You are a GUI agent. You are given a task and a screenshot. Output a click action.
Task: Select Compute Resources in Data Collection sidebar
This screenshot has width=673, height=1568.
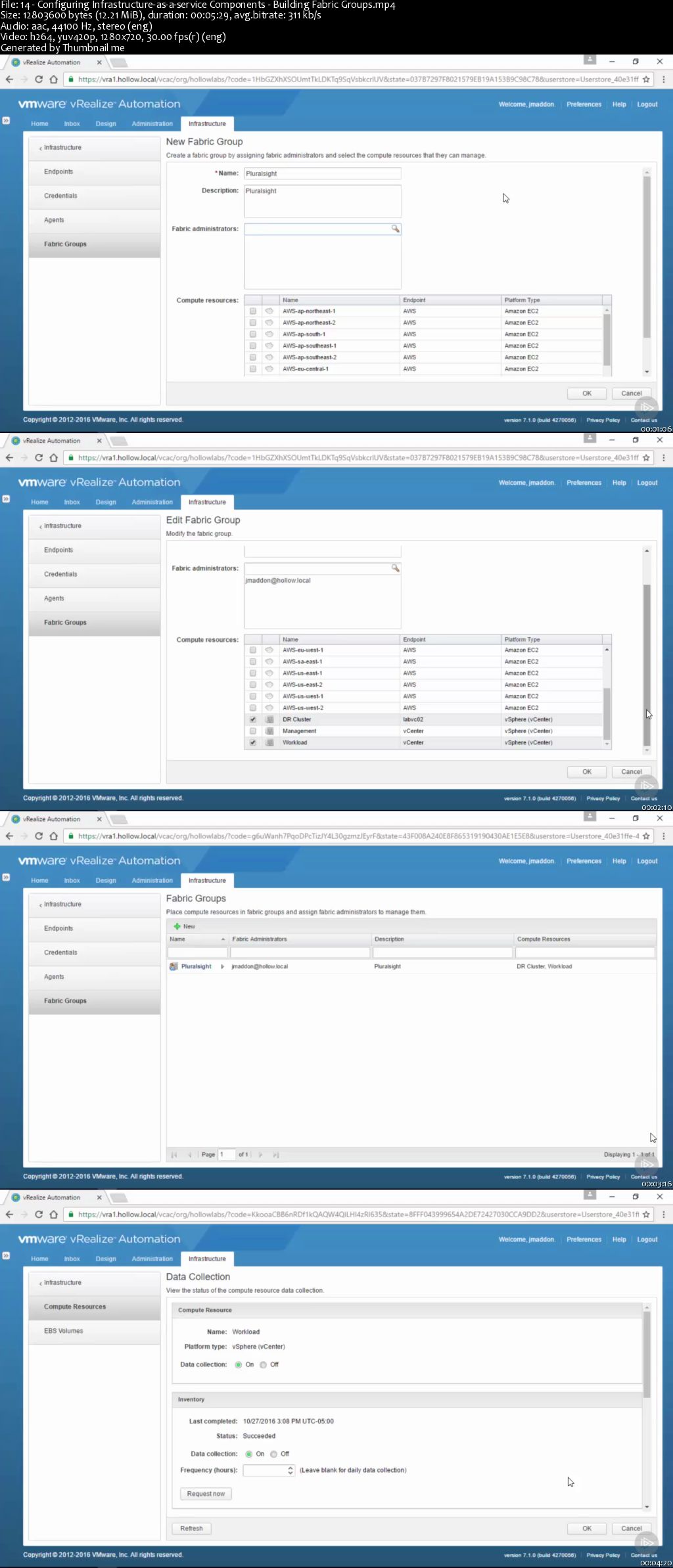[95, 1307]
